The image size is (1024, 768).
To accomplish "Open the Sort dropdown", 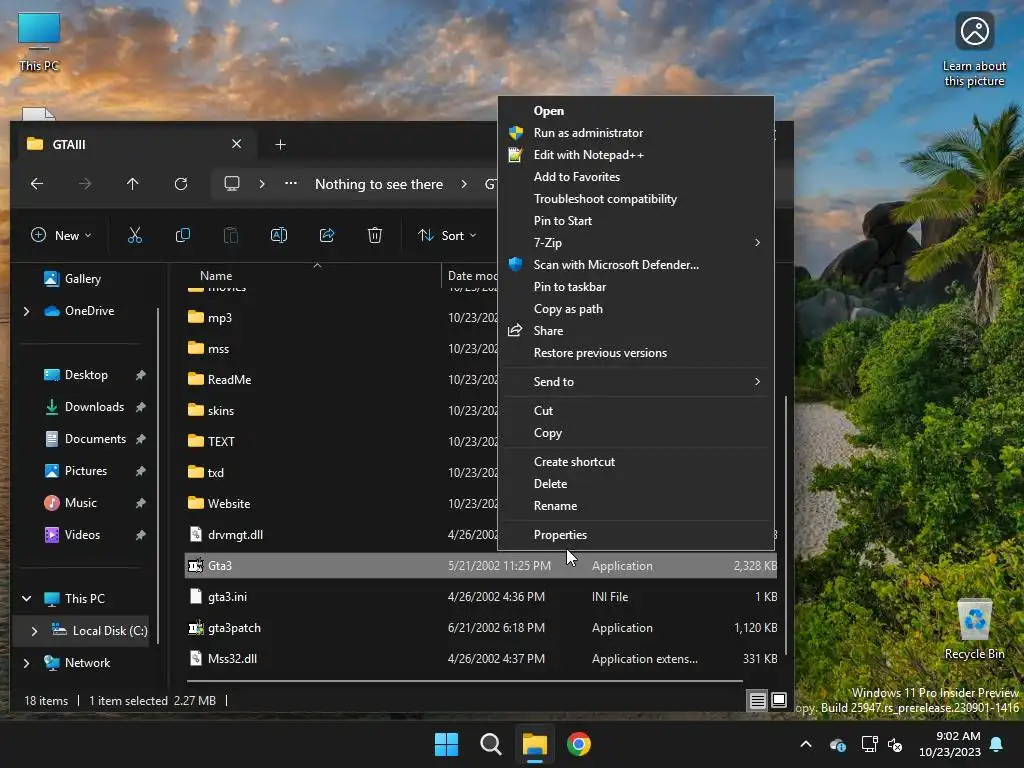I will pos(447,235).
